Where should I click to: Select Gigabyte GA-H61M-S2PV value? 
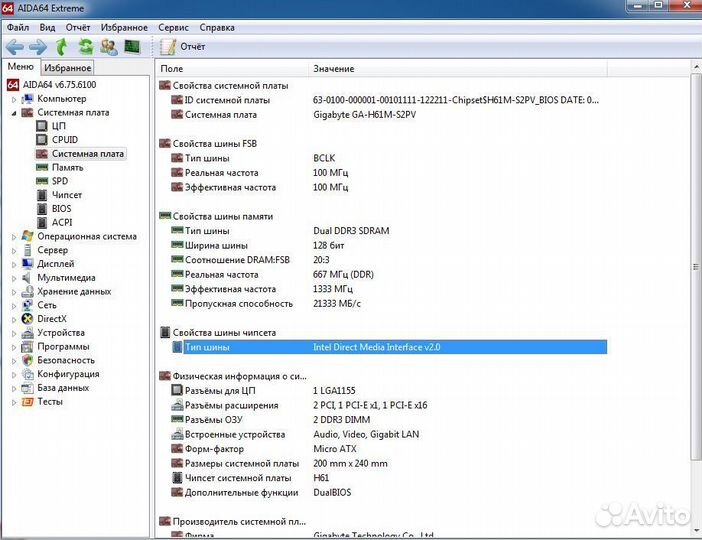(364, 115)
